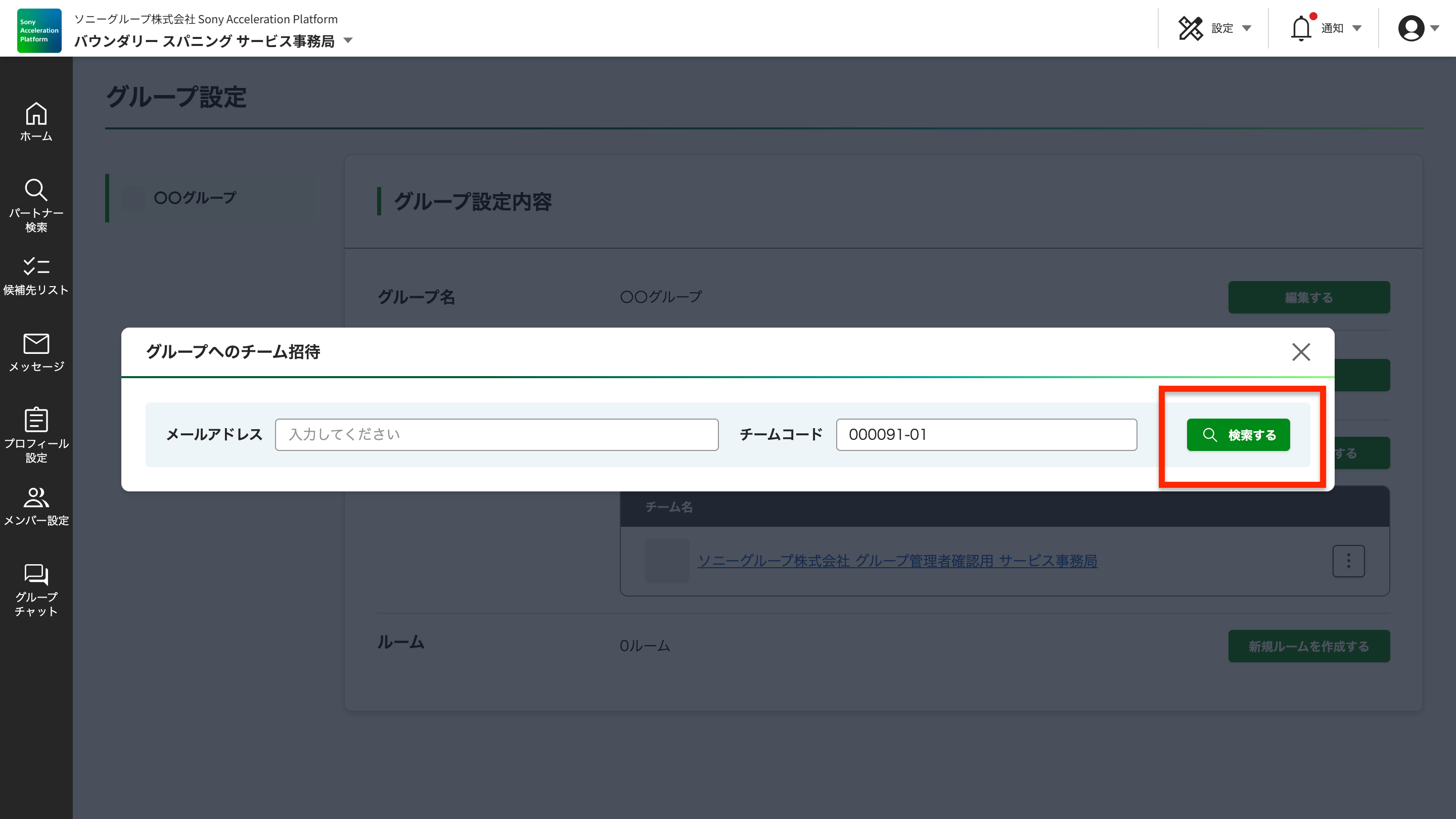Screen dimensions: 1456x819
Task: Expand the 通知 notifications dropdown arrow
Action: [x=1356, y=28]
